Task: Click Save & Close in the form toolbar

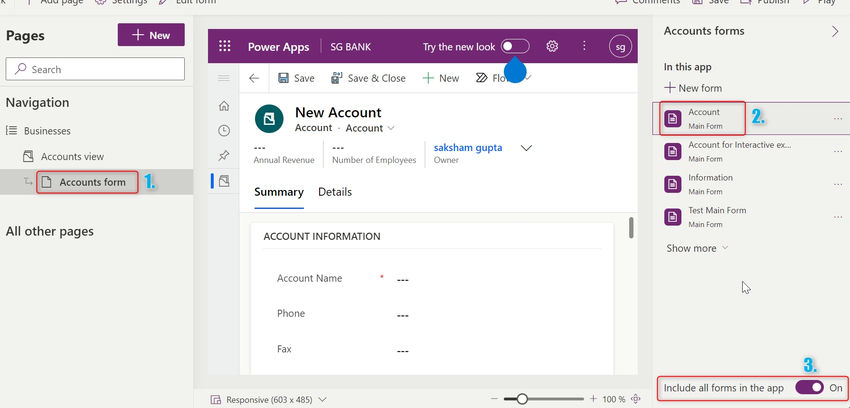Action: (368, 78)
